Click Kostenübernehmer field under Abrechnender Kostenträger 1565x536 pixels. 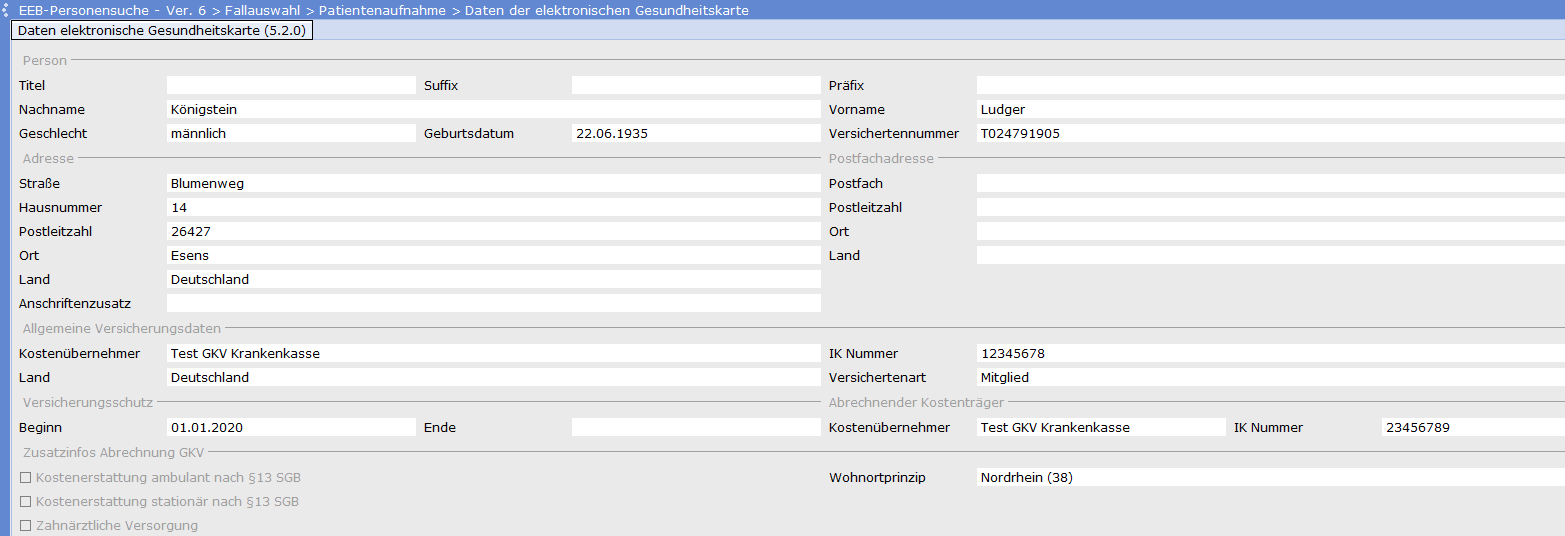tap(1101, 428)
